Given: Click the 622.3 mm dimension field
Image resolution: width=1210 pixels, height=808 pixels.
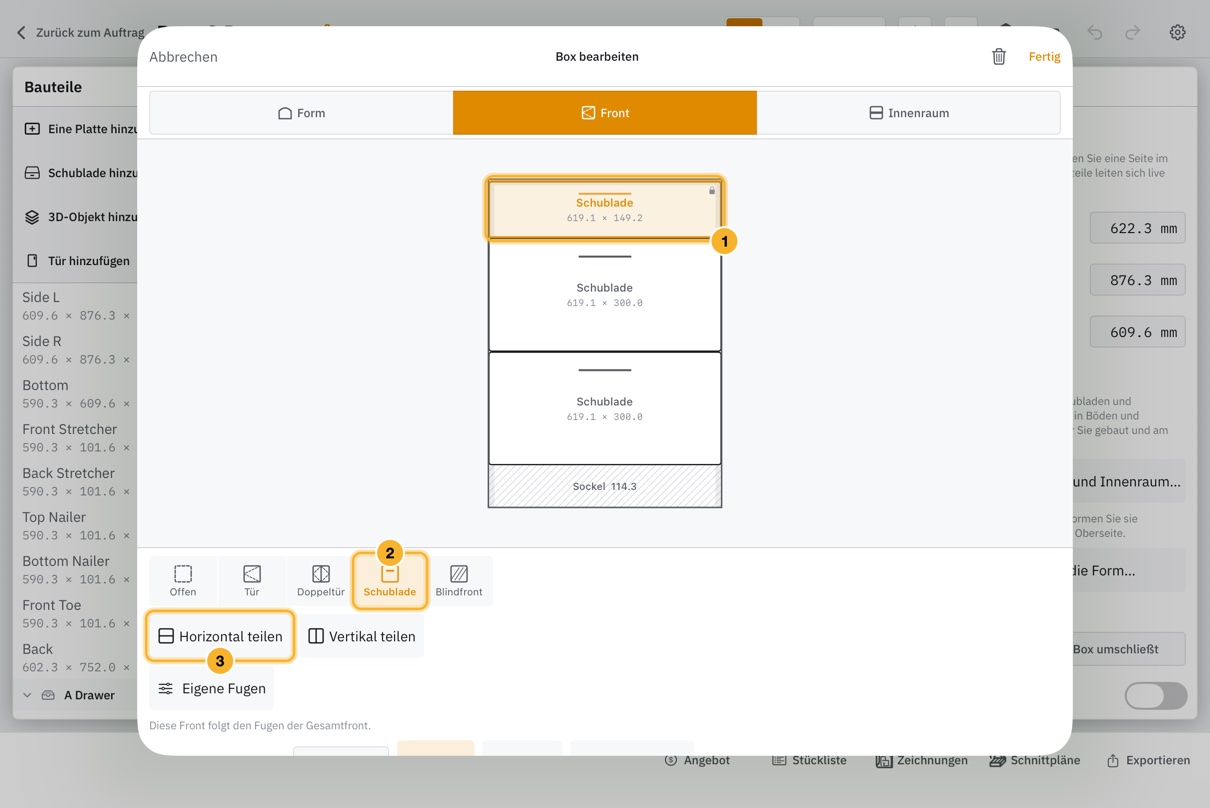Looking at the screenshot, I should (x=1138, y=228).
